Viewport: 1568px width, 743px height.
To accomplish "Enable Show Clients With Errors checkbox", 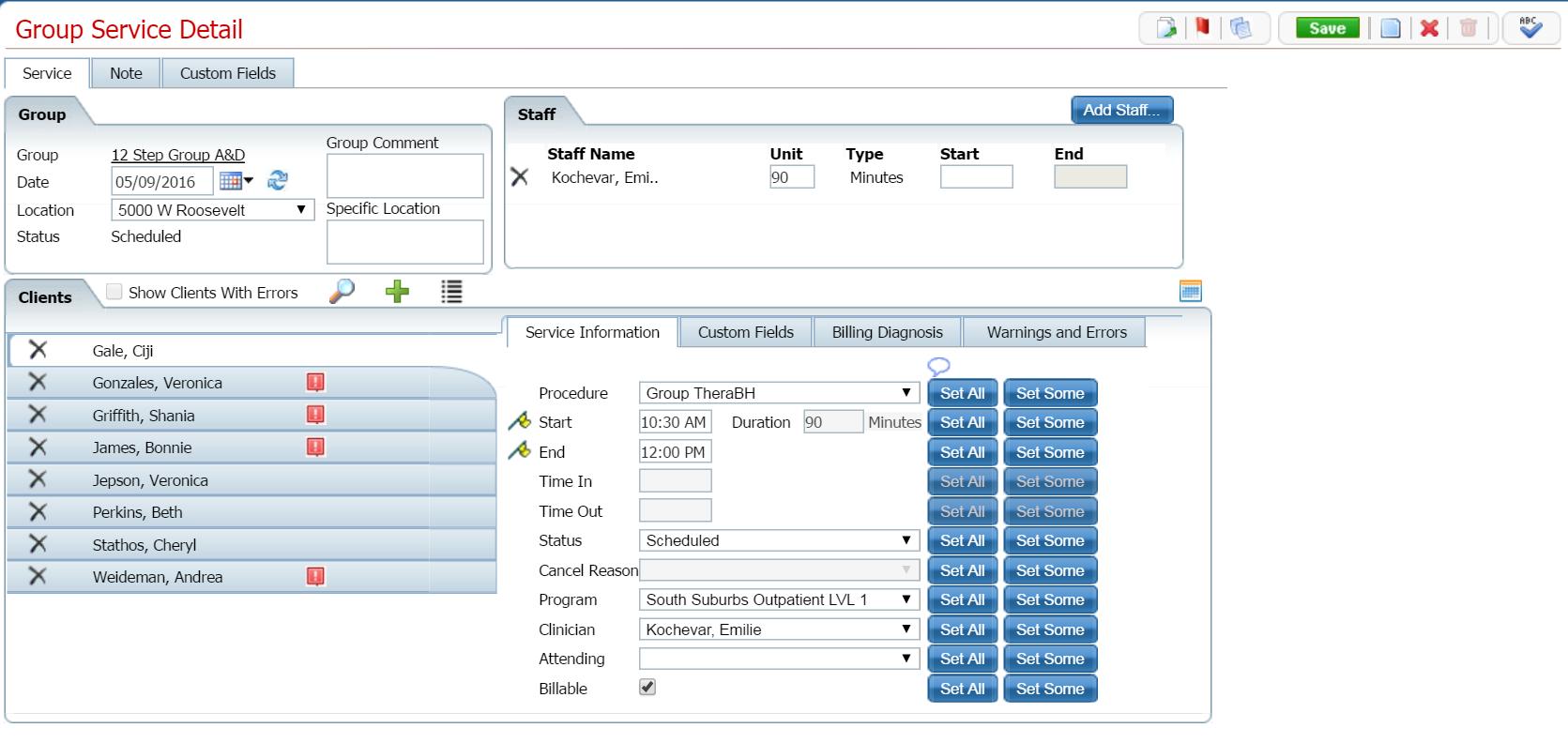I will [114, 292].
